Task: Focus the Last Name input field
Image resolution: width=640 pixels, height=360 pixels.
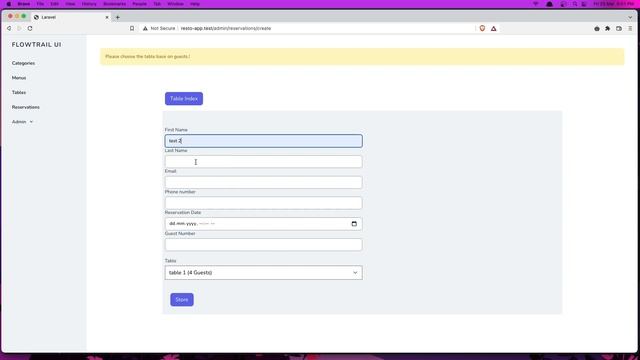Action: [x=263, y=162]
